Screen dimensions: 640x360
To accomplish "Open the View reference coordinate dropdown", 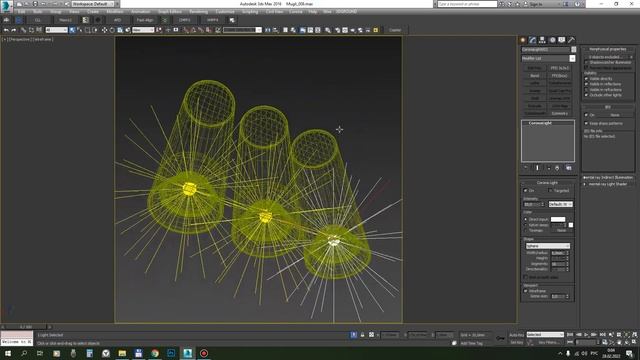I will (143, 30).
